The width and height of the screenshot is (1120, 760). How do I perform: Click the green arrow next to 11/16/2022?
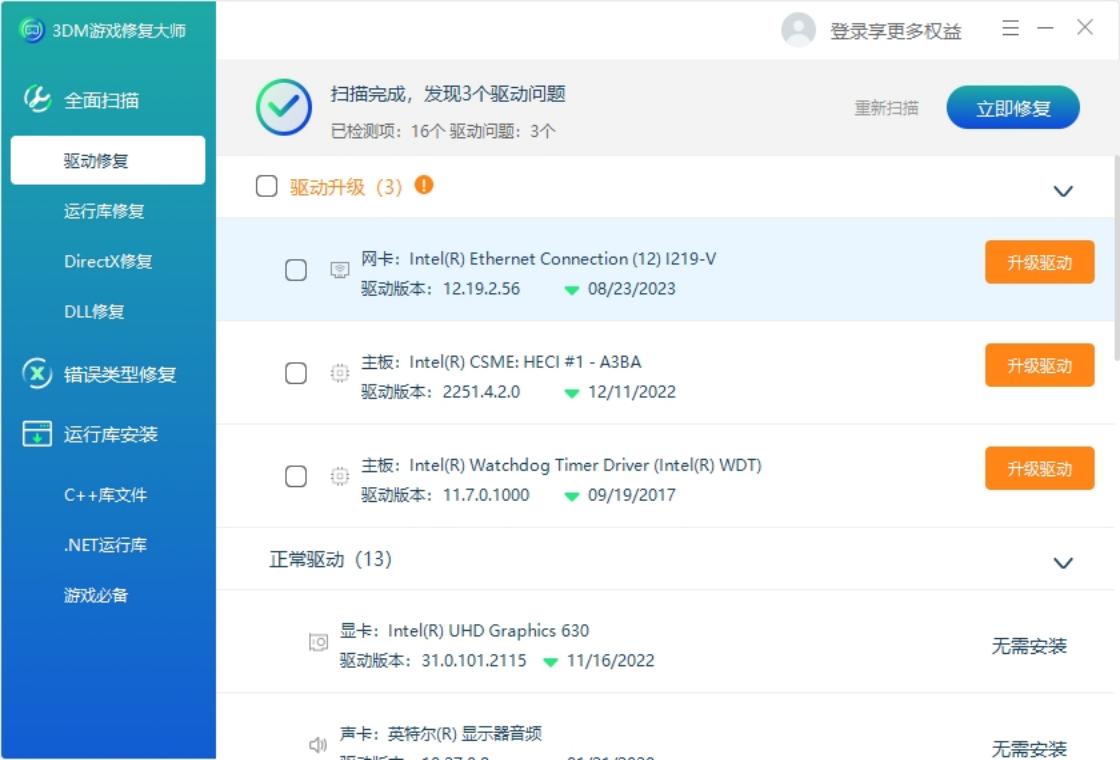coord(550,661)
